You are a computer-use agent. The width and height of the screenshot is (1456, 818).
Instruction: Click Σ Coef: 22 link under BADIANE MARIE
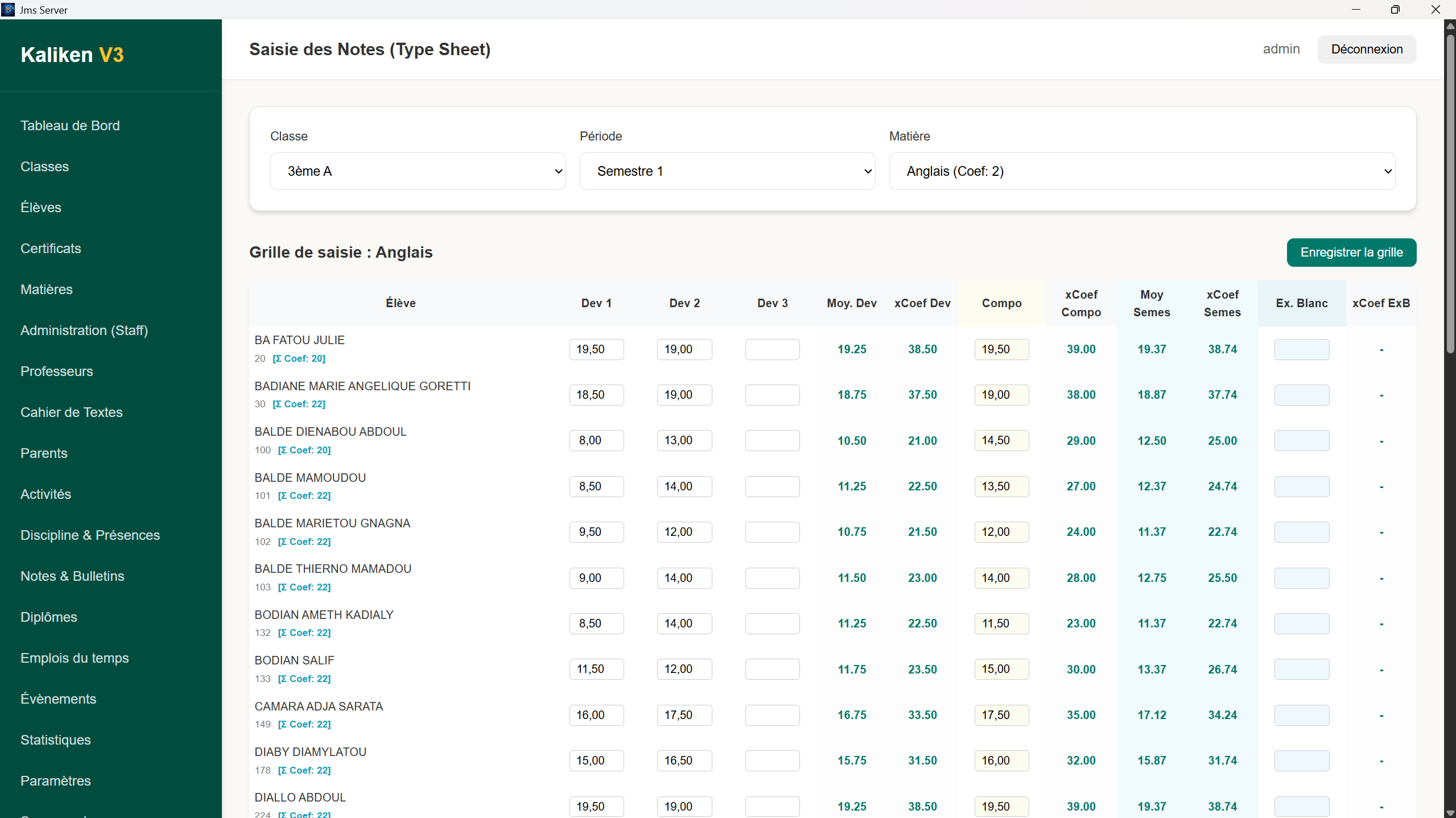[x=299, y=404]
